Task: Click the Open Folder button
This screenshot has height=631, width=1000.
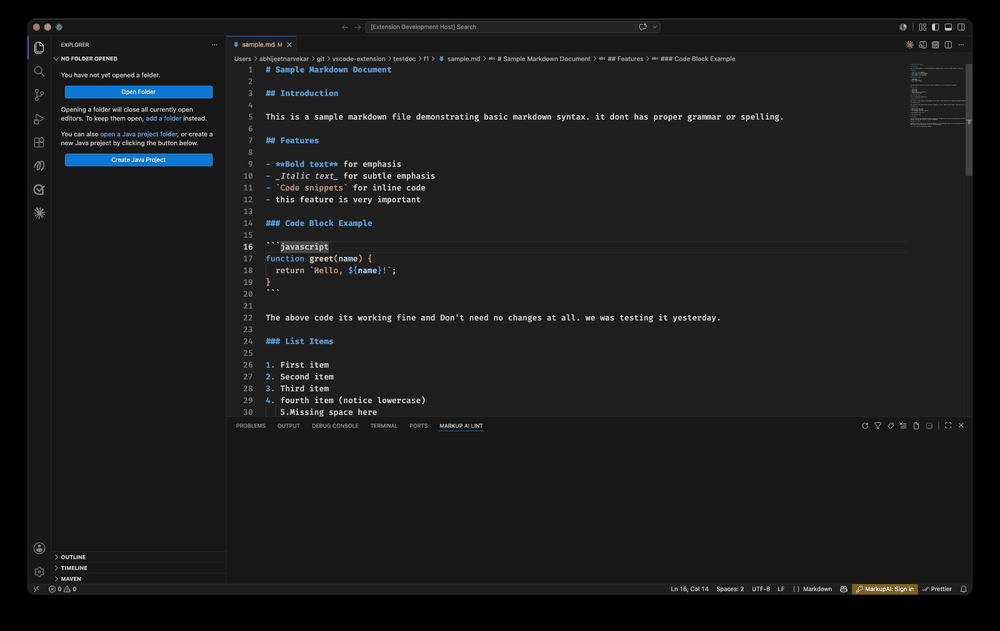Action: pyautogui.click(x=138, y=92)
